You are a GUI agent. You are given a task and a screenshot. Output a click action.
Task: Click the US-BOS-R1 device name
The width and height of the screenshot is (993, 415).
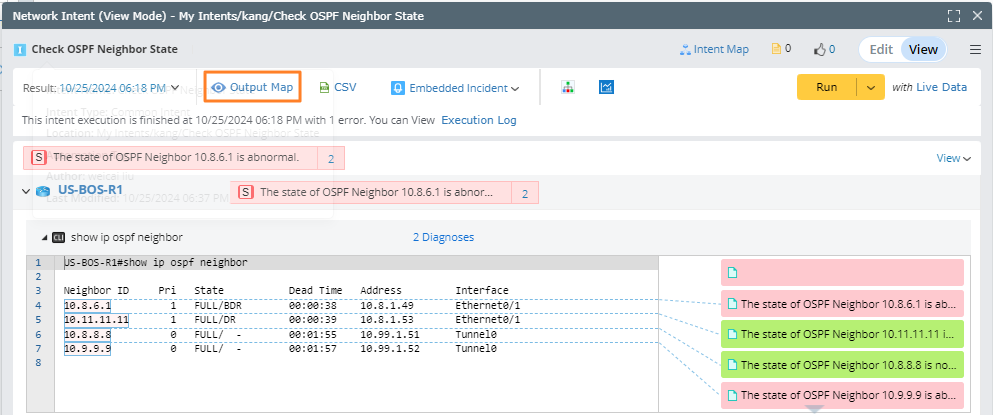tap(91, 189)
